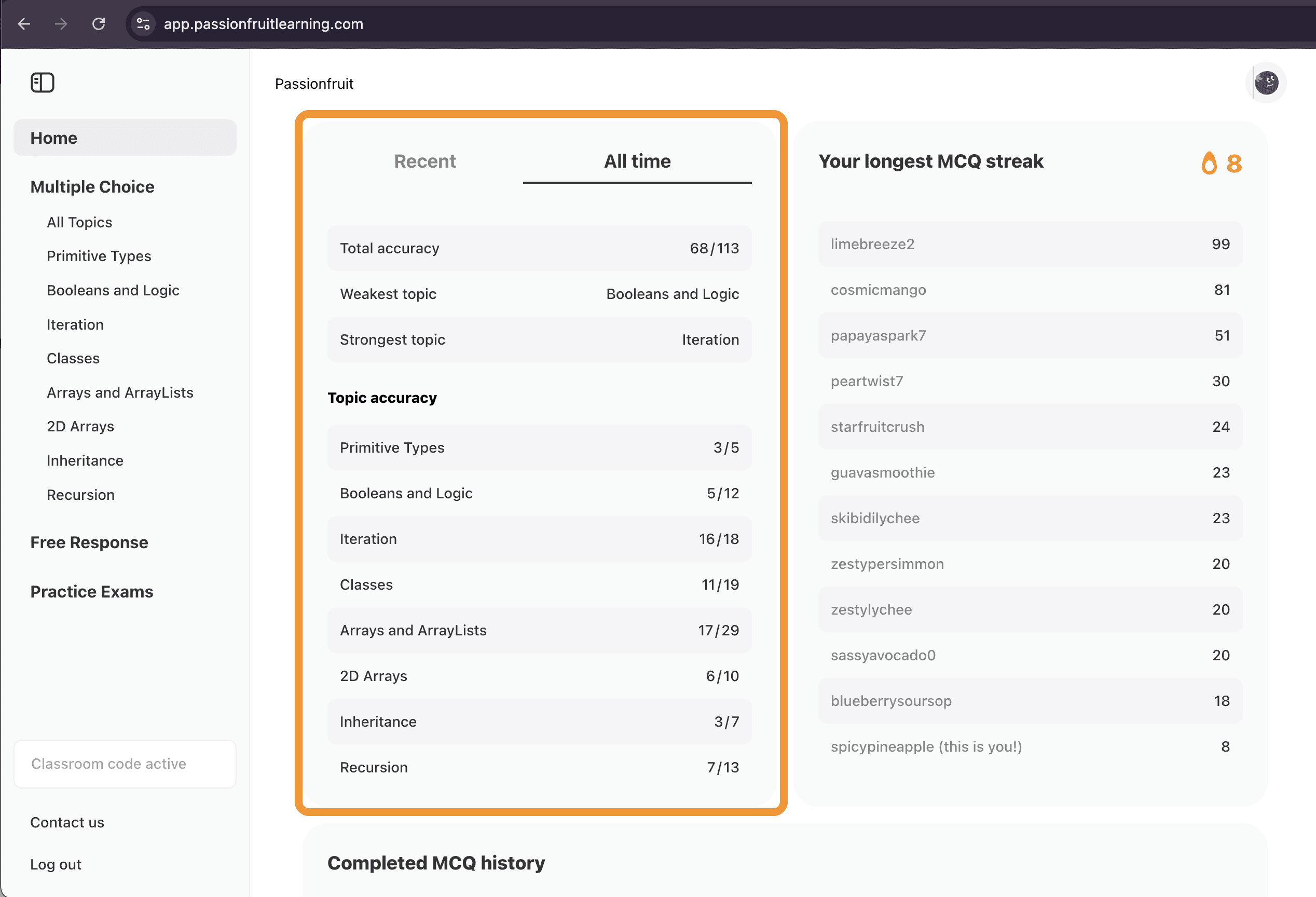Click the Log out link
The width and height of the screenshot is (1316, 897).
56,865
